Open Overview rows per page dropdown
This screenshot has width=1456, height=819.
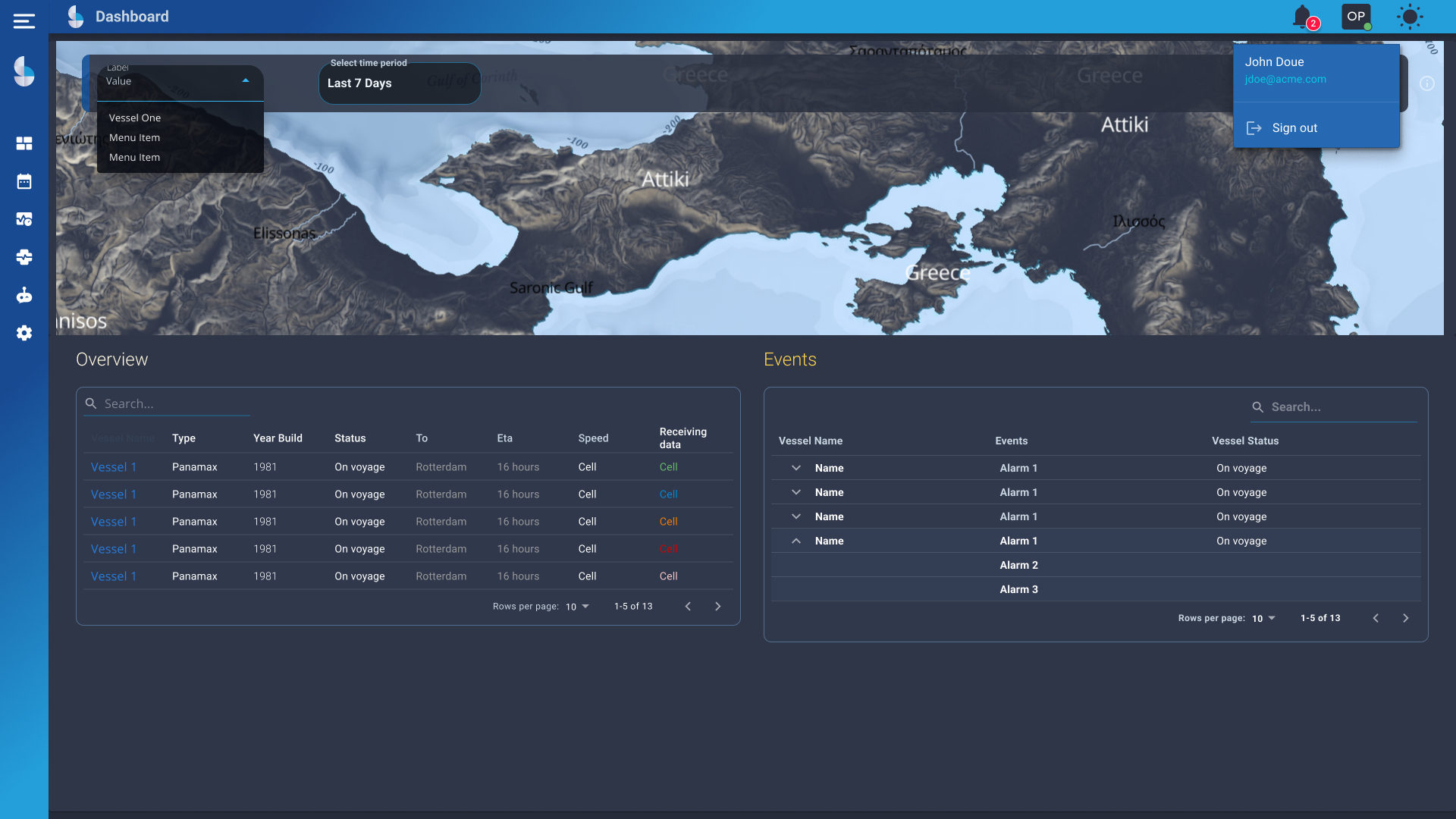click(578, 607)
